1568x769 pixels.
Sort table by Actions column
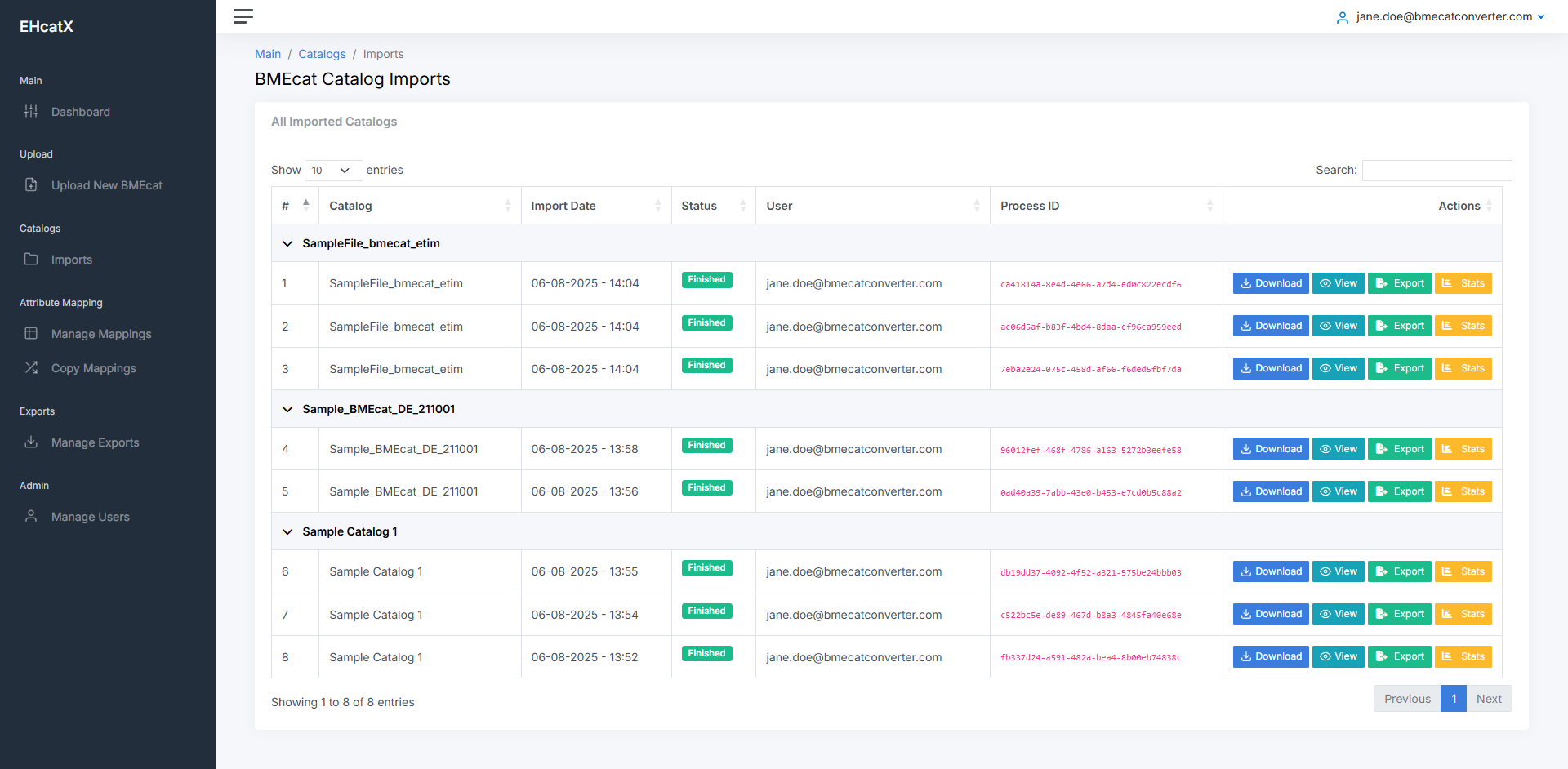(x=1362, y=206)
